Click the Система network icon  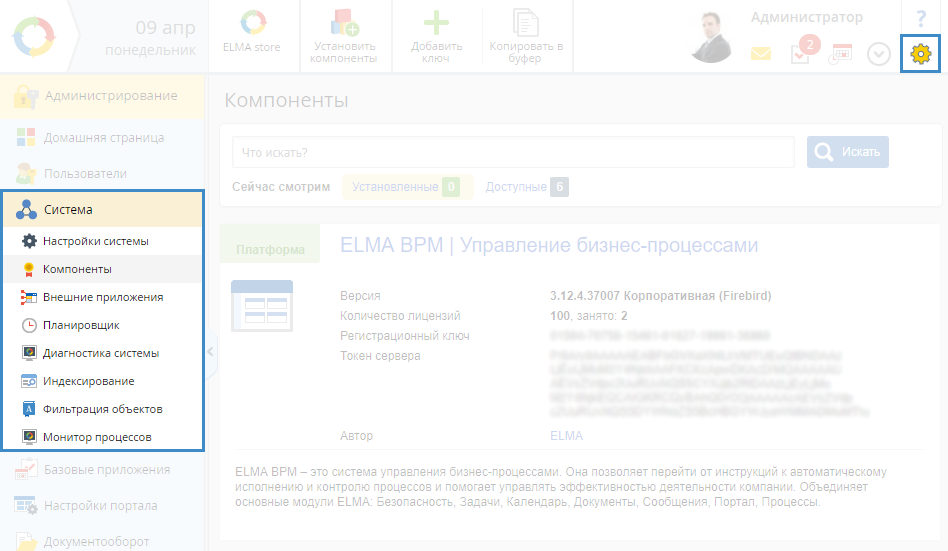26,209
